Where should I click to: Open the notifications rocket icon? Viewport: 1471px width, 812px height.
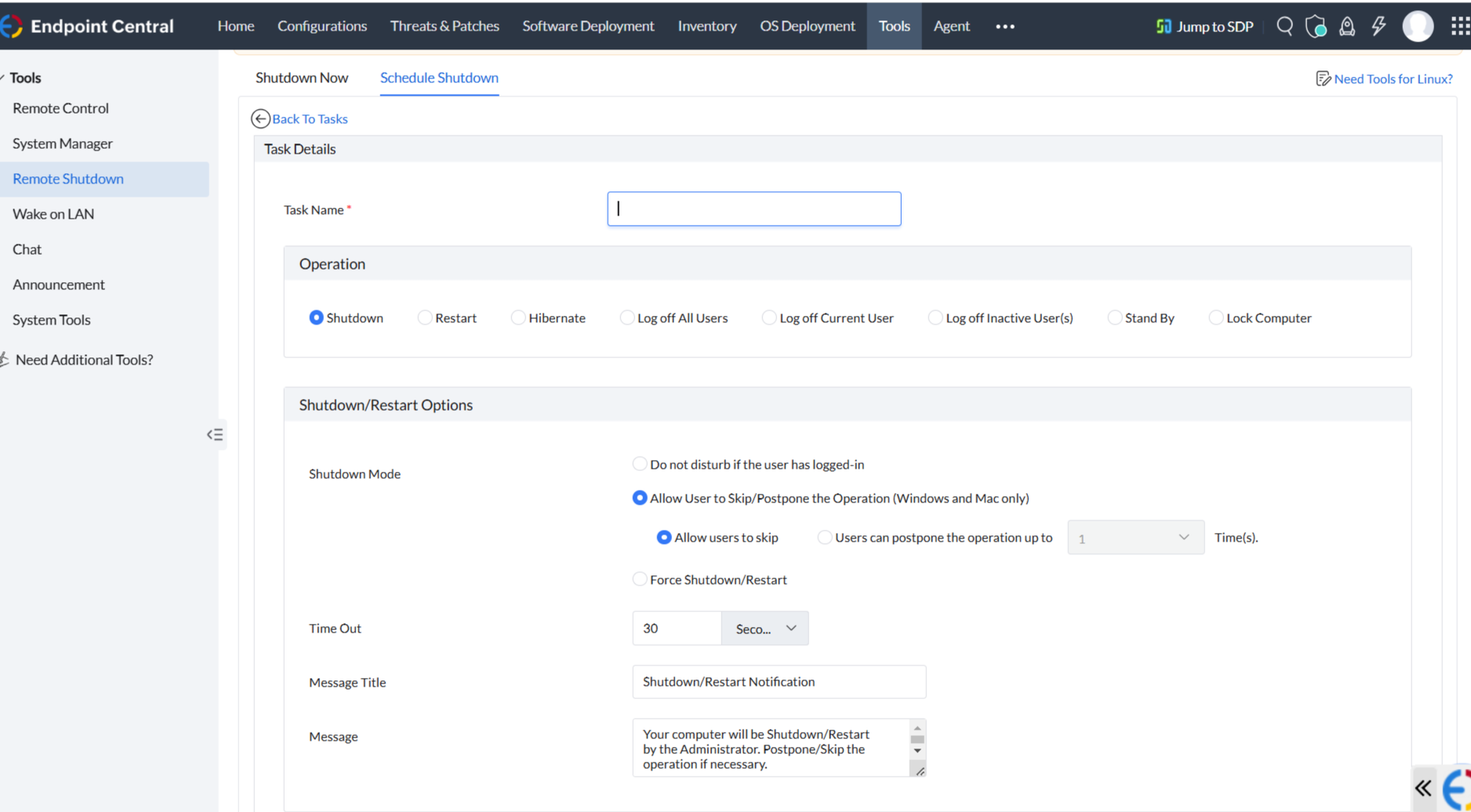(1347, 27)
